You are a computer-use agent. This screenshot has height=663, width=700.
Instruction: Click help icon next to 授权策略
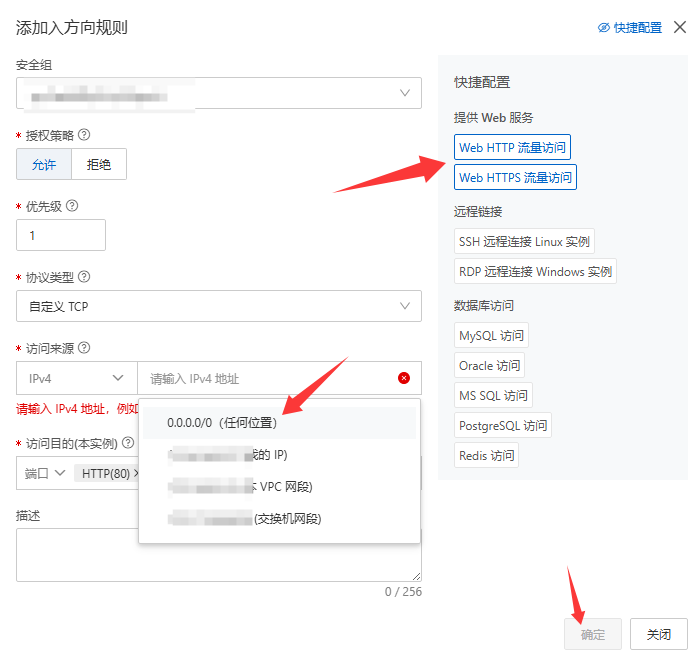[x=85, y=135]
